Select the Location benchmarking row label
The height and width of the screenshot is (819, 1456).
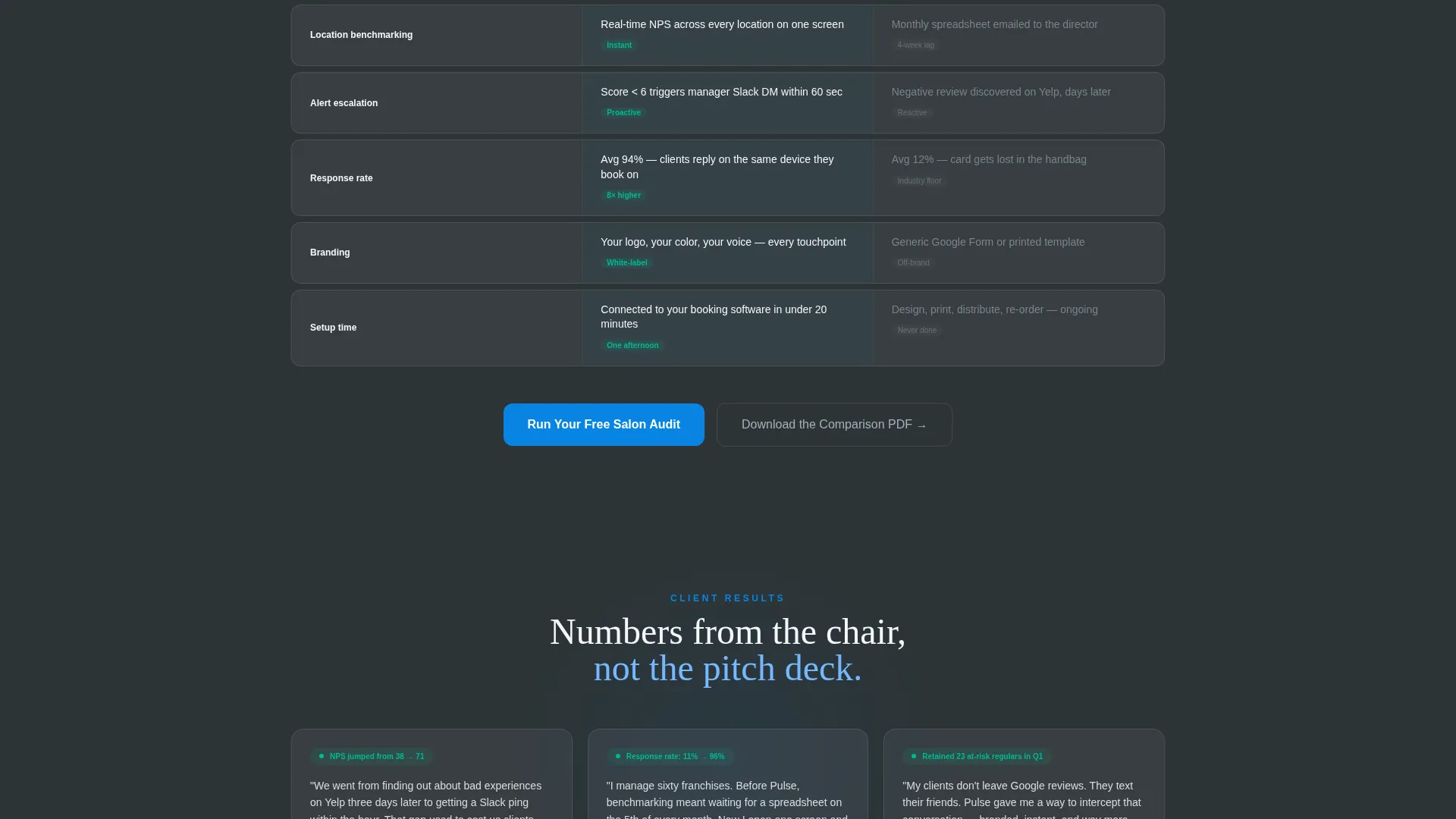(x=361, y=35)
